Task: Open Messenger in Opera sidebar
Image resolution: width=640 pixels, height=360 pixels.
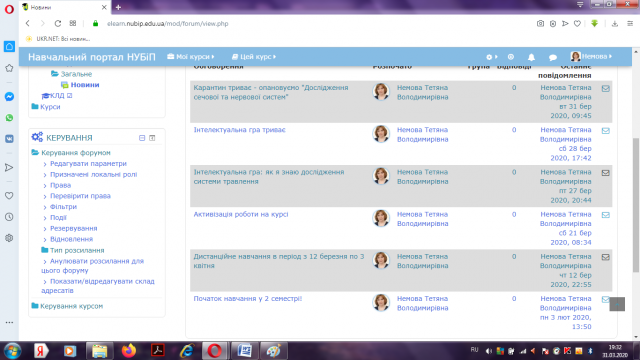Action: pyautogui.click(x=9, y=97)
